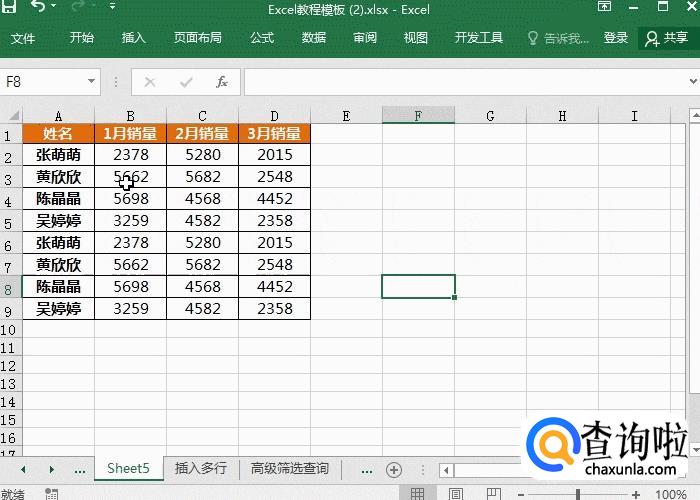Switch to the 审阅 ribbon tab

click(365, 38)
